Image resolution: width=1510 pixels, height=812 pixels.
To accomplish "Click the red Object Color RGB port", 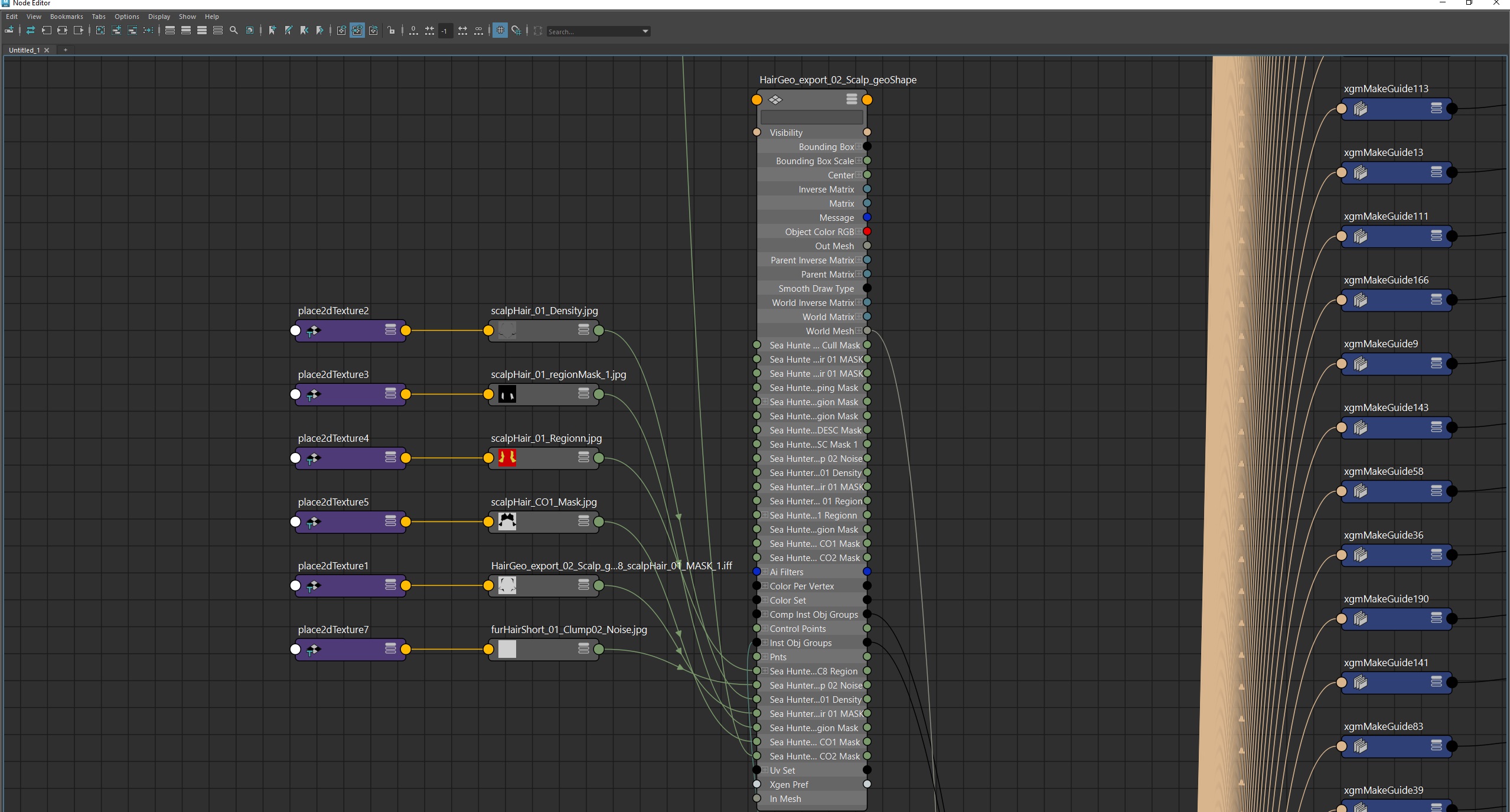I will [x=866, y=231].
